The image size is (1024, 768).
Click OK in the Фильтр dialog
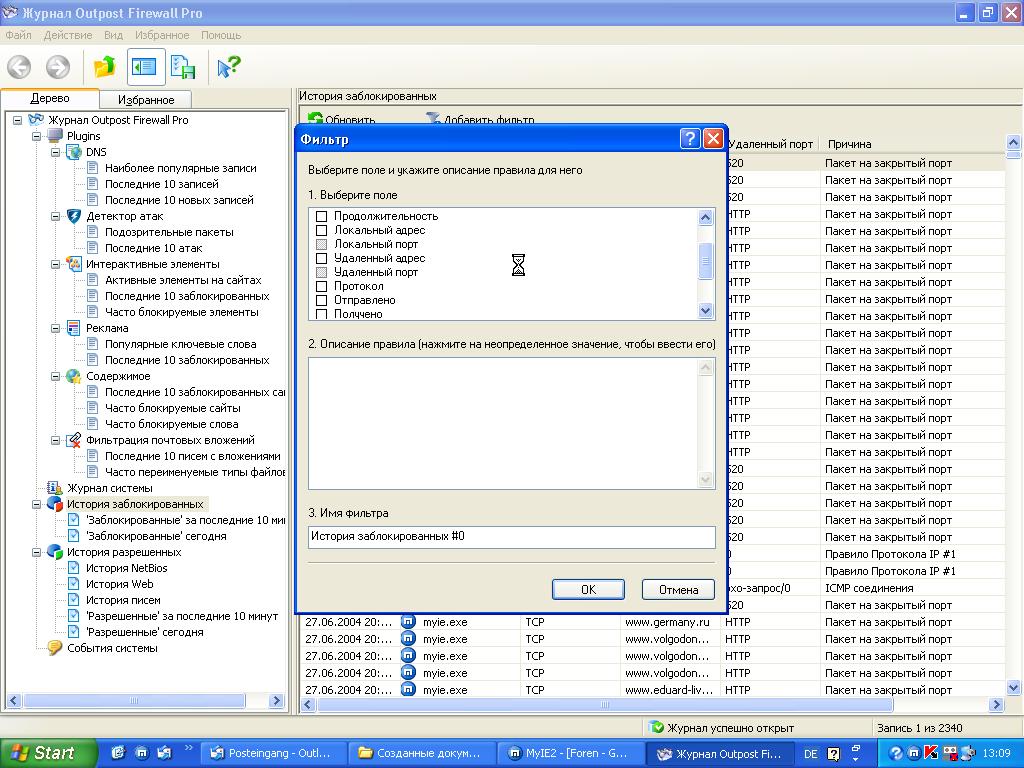coord(588,590)
